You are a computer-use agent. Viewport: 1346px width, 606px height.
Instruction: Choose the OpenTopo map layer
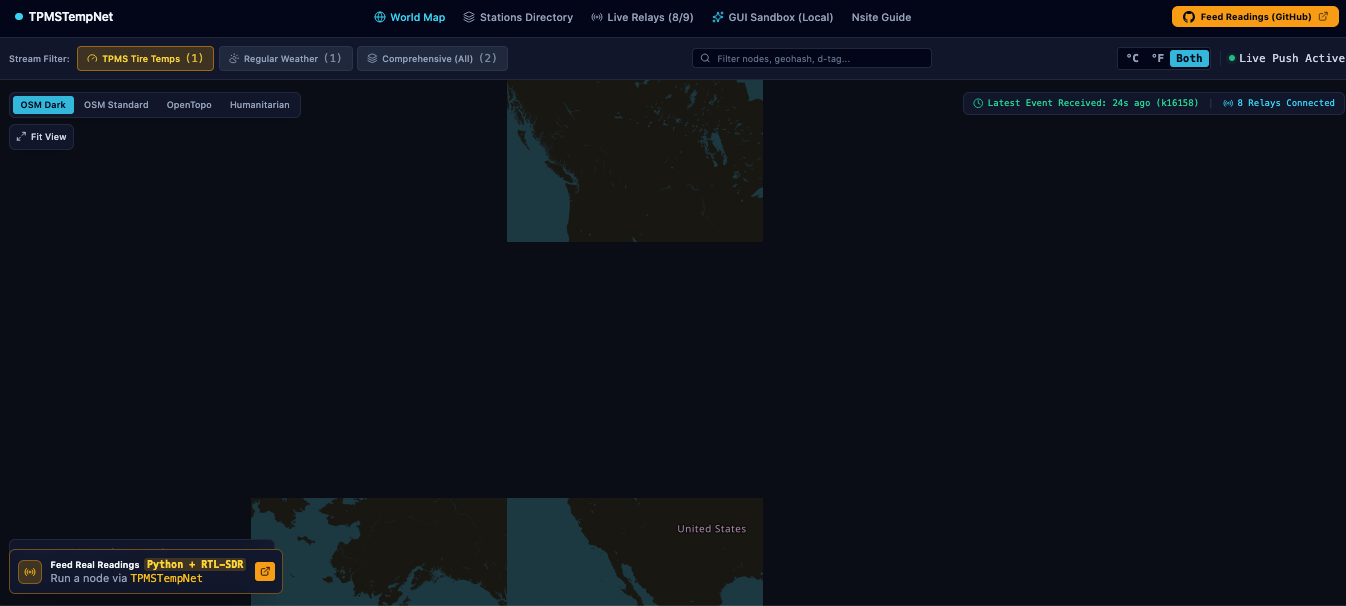(189, 105)
